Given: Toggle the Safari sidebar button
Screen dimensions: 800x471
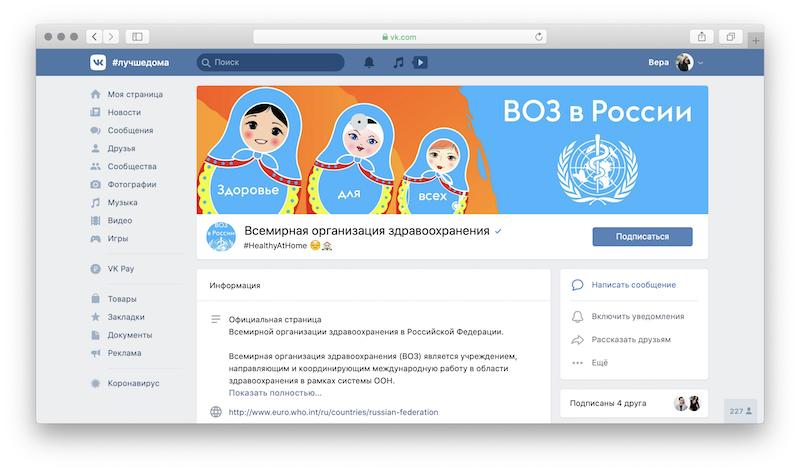Looking at the screenshot, I should tap(137, 37).
